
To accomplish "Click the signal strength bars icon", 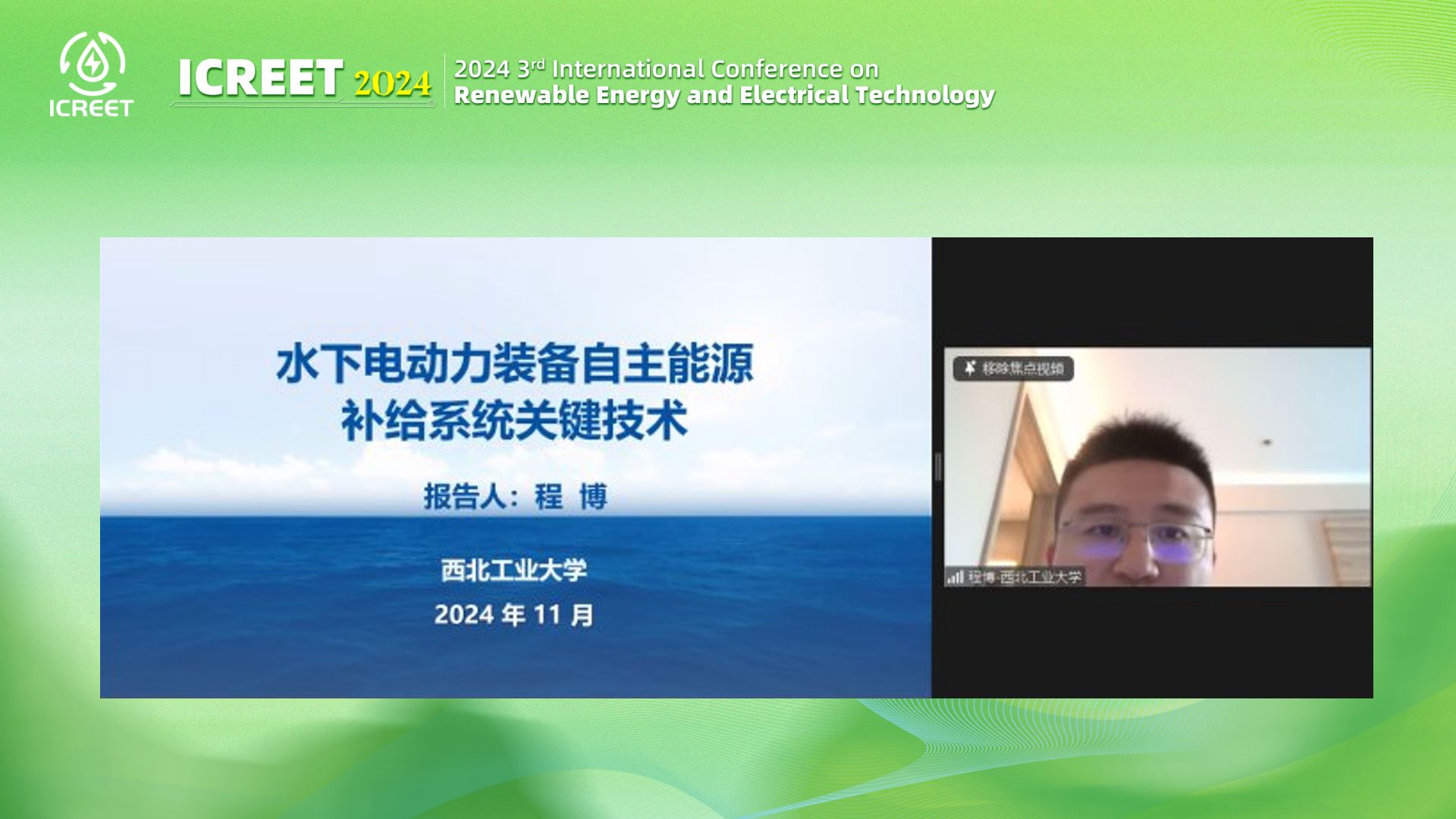I will [x=955, y=577].
